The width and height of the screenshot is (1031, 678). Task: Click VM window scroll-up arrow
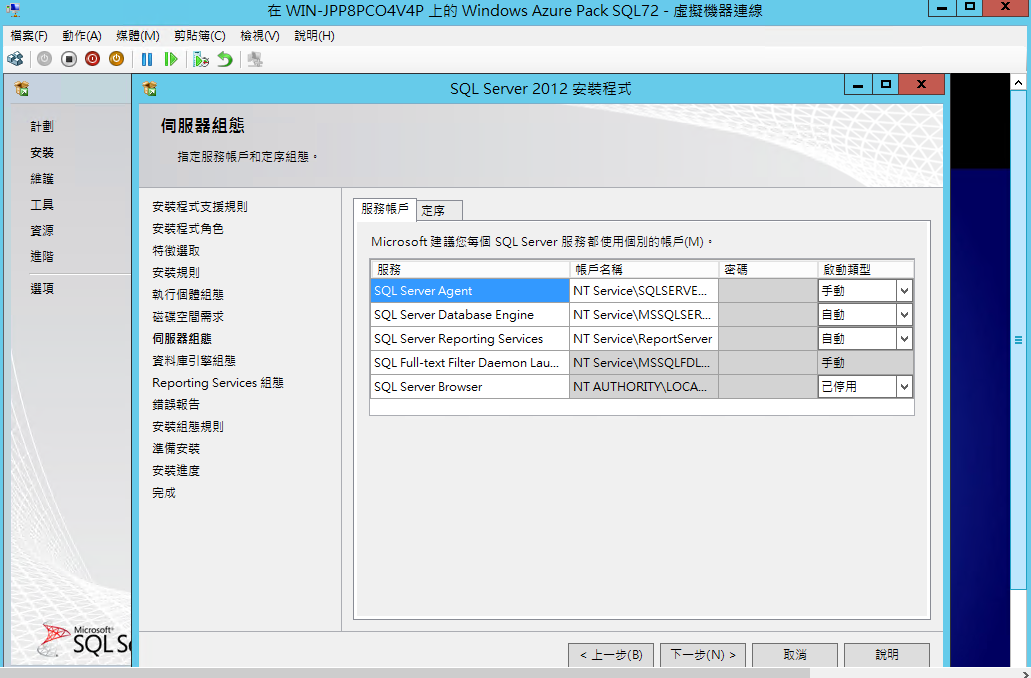tap(1019, 83)
